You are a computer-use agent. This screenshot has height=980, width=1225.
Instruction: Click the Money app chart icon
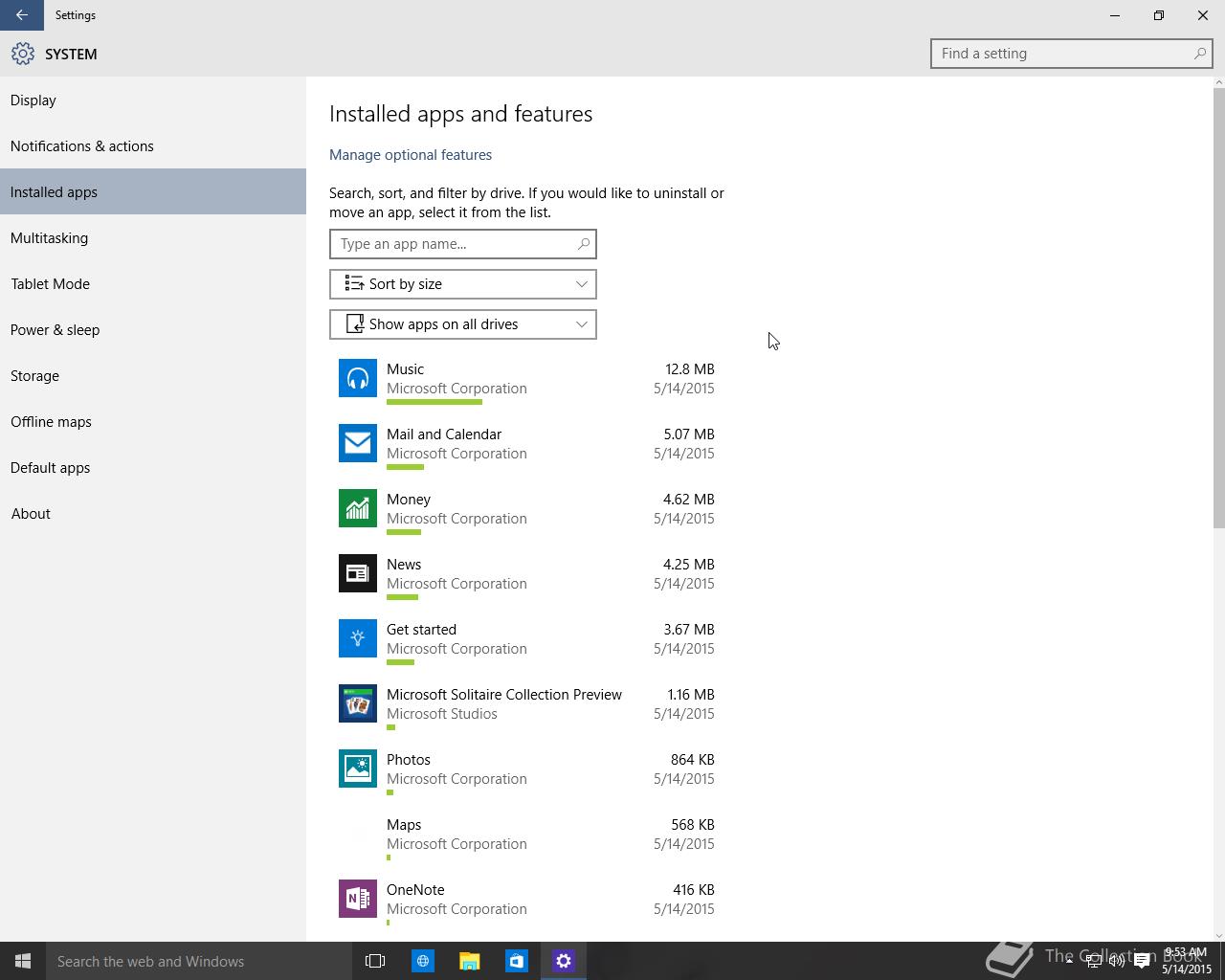[x=358, y=508]
